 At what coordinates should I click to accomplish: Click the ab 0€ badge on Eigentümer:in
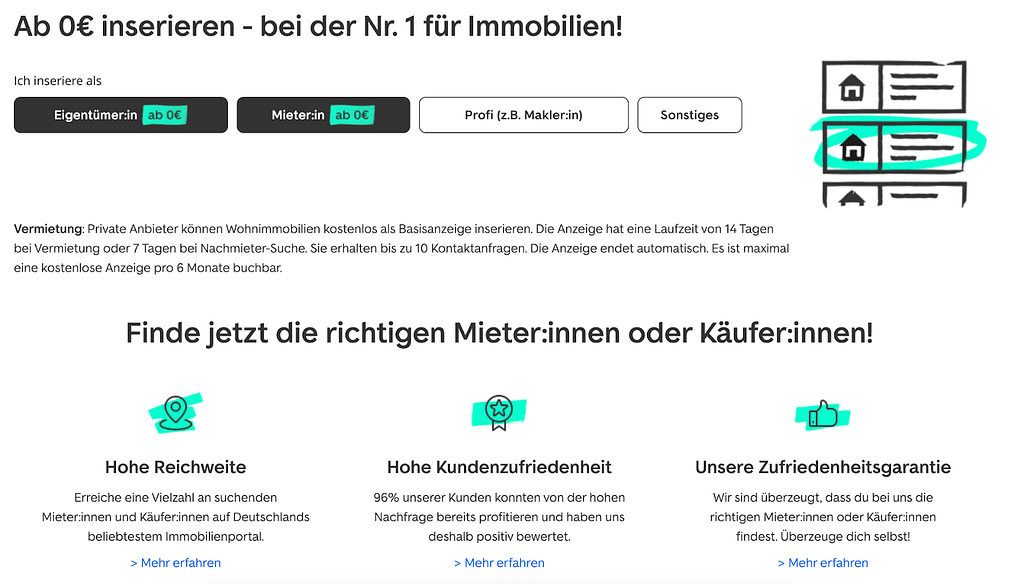[x=165, y=115]
